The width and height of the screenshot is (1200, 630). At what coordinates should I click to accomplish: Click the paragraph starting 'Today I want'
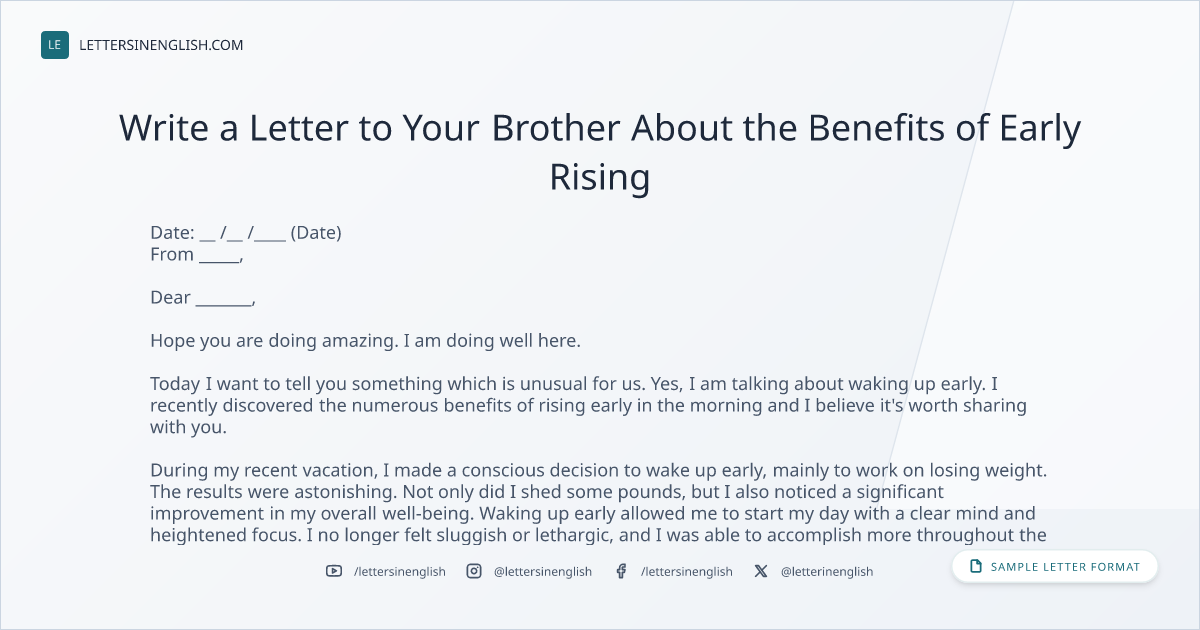tap(589, 406)
